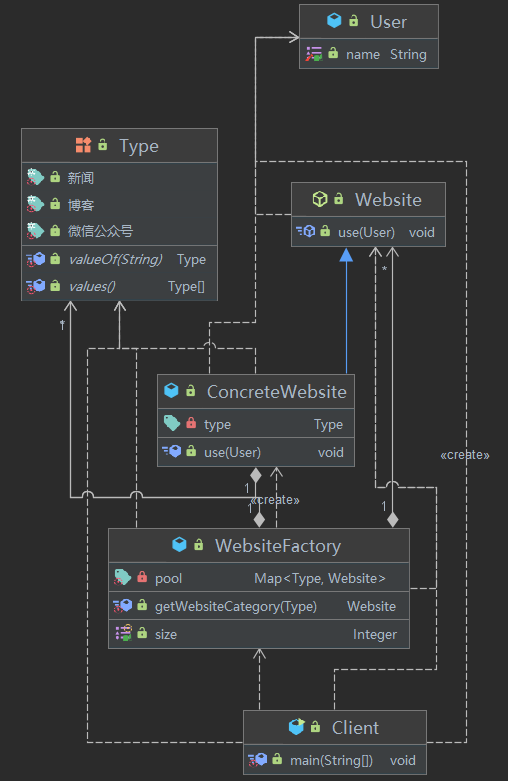Screen dimensions: 508x781
Task: Select the getWebsiteCategory(Type) method
Action: tap(236, 606)
